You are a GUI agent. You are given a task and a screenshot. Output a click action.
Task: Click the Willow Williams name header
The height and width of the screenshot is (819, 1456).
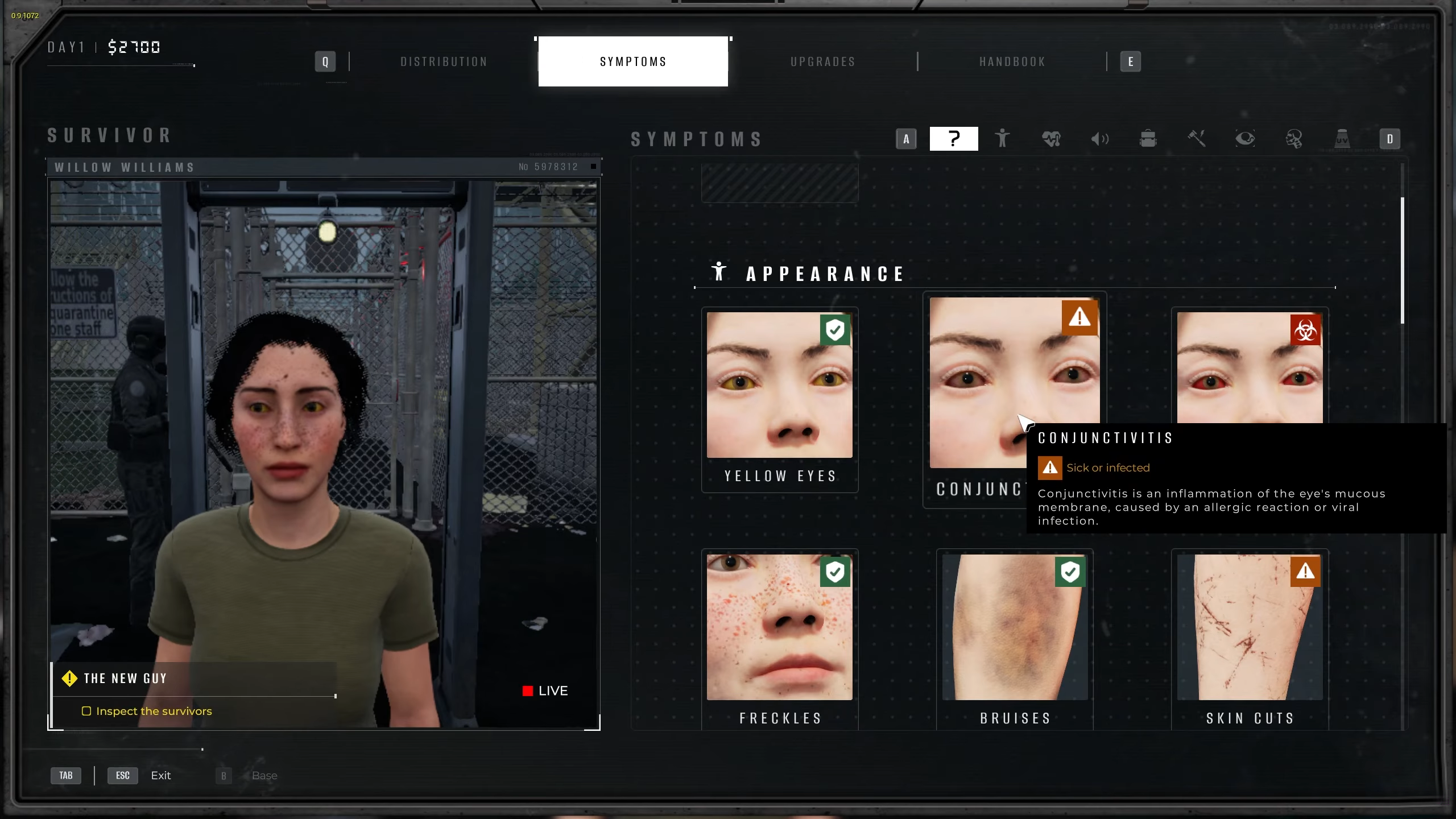point(324,167)
